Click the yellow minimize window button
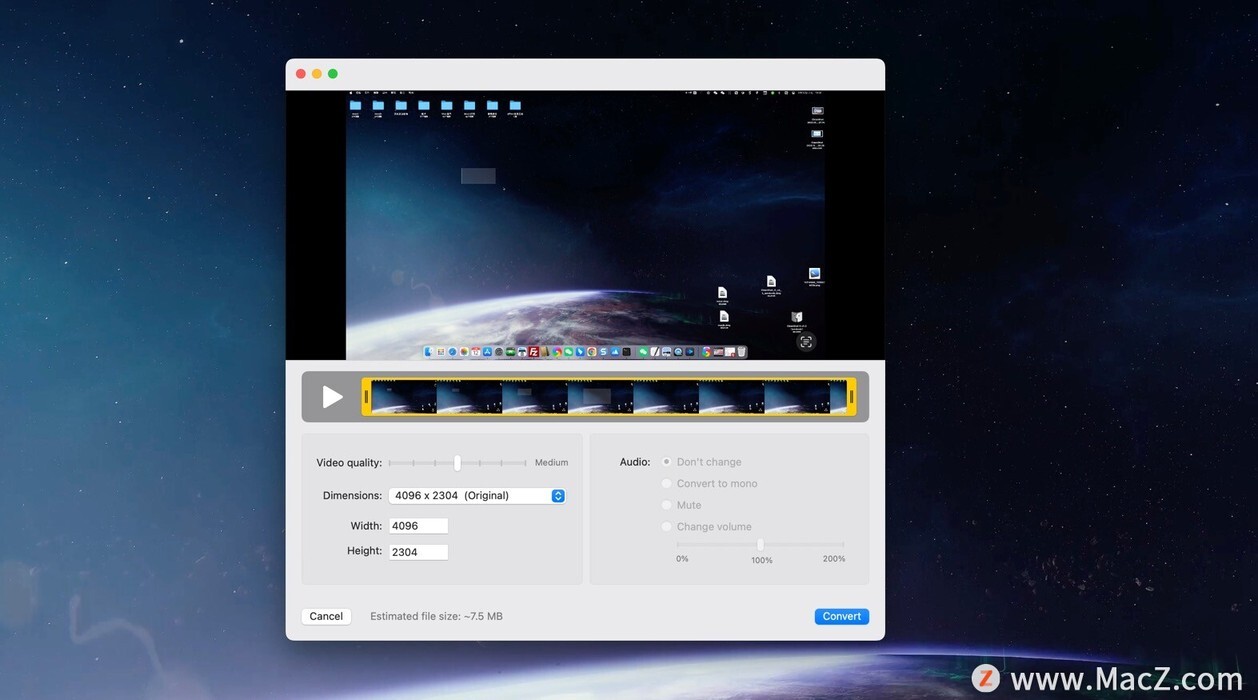 tap(317, 74)
